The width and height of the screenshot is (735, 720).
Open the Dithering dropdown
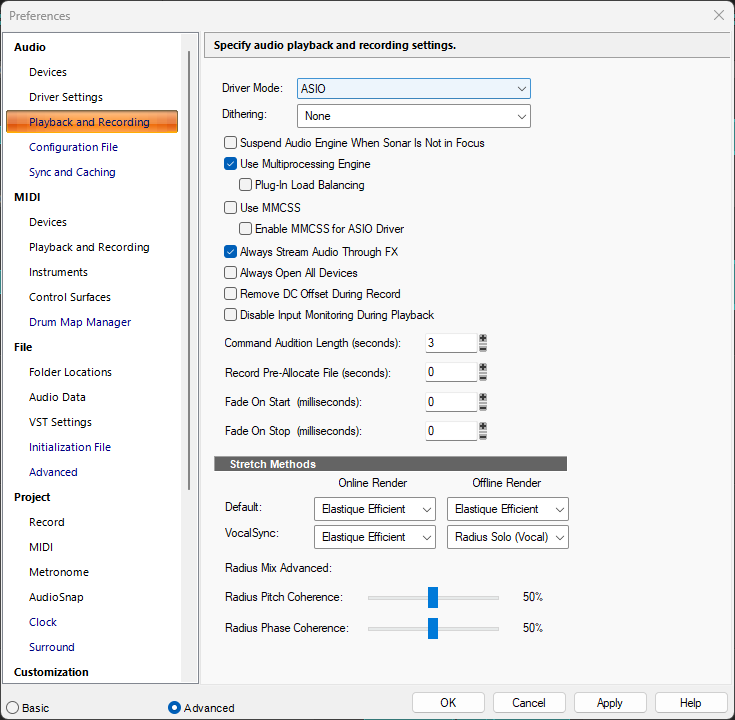click(x=413, y=116)
